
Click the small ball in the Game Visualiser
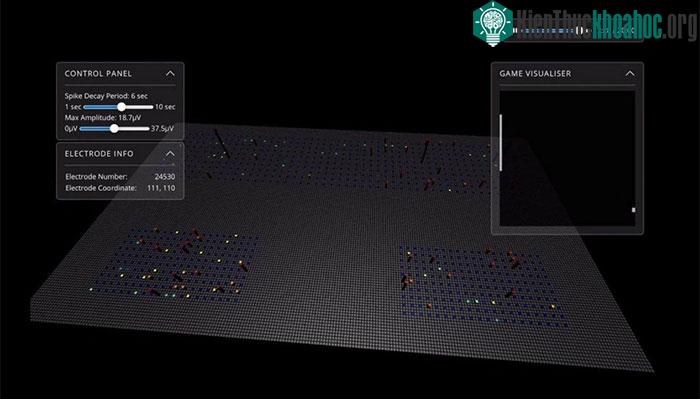[633, 210]
